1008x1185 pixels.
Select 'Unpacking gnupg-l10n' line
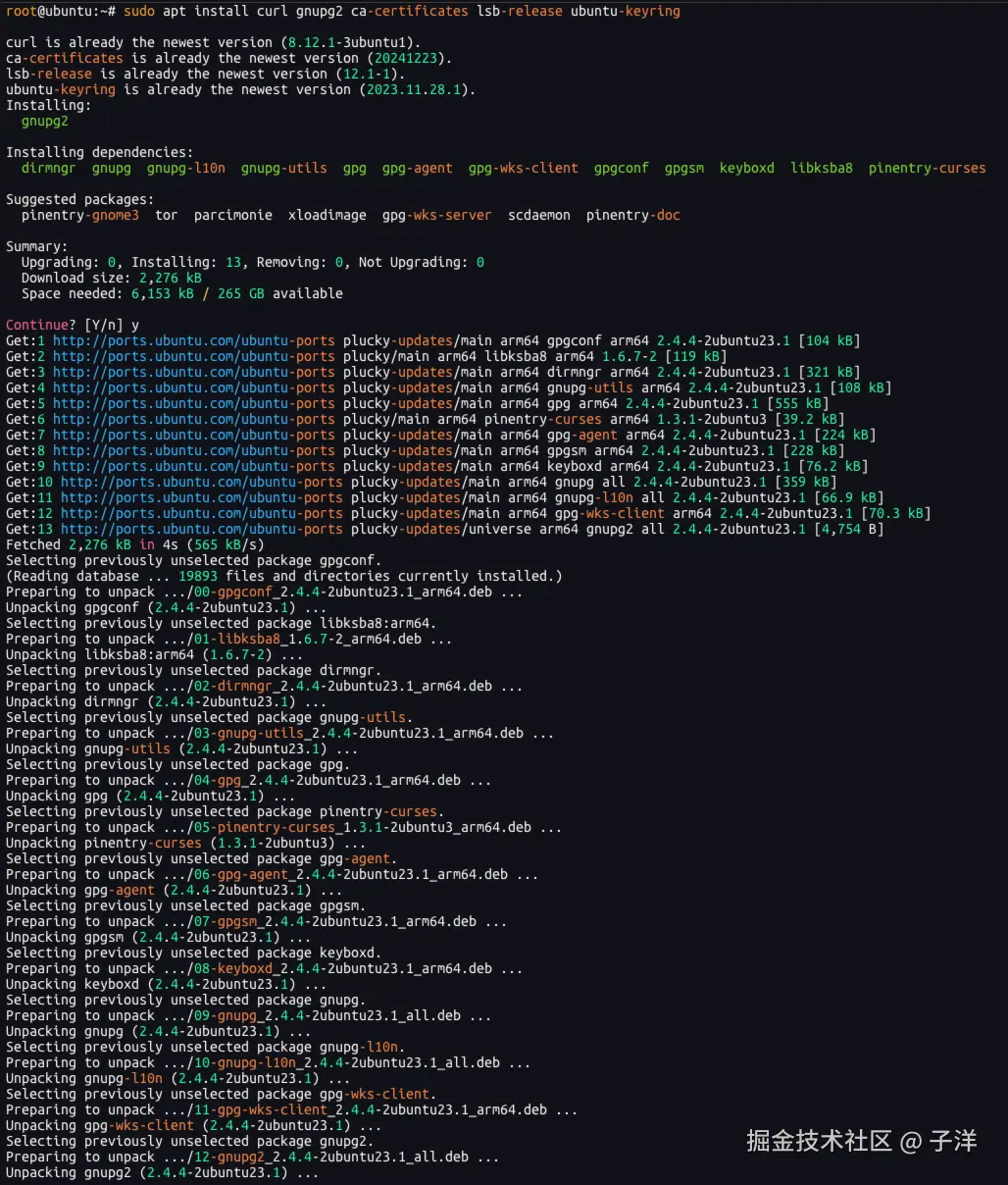[178, 1079]
